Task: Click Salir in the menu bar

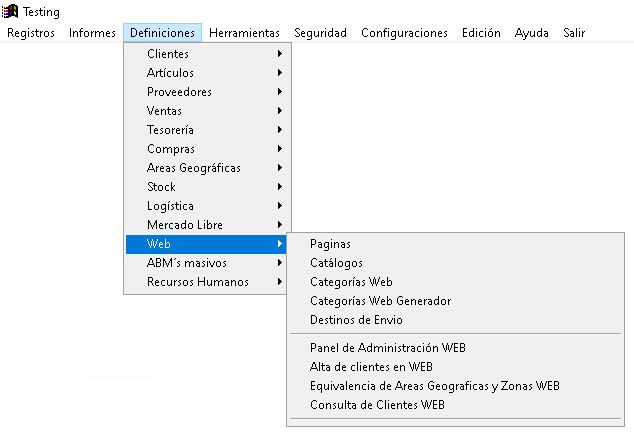Action: point(573,33)
